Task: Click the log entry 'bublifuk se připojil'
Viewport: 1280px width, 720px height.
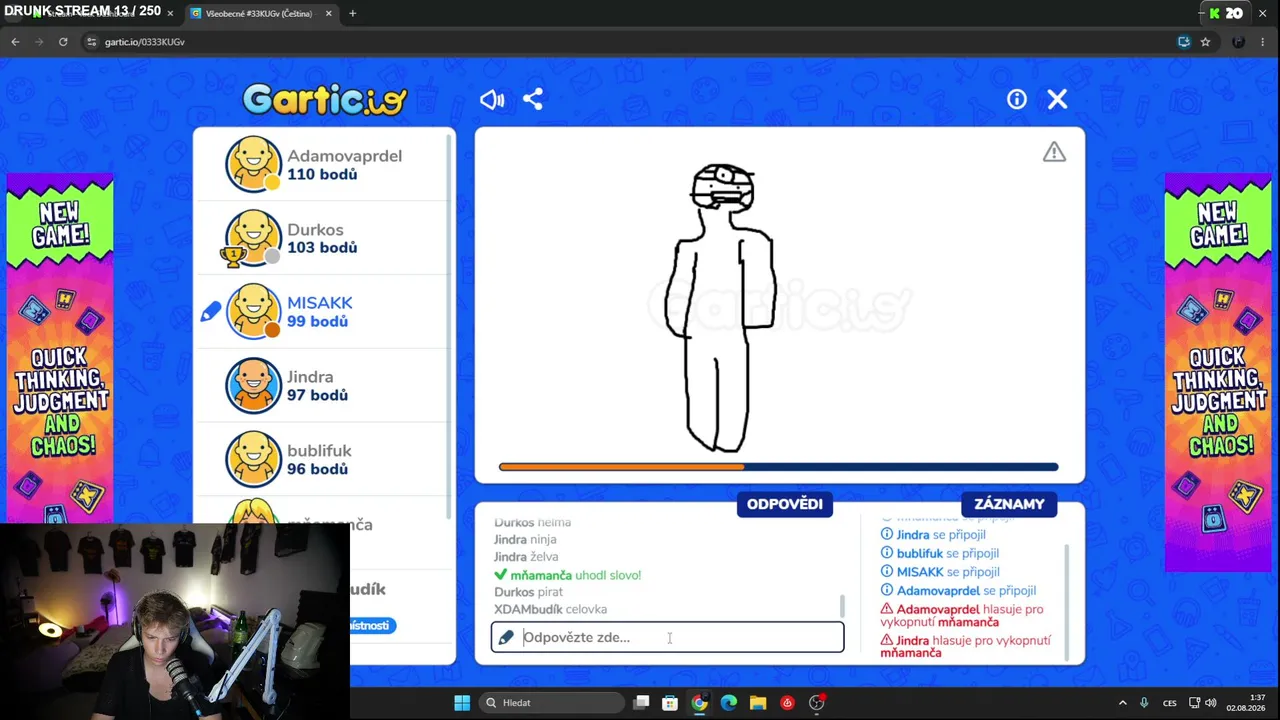Action: coord(940,553)
